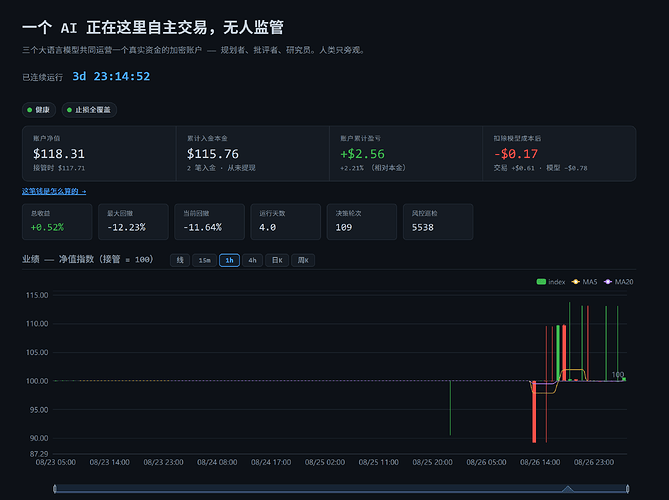Screen dimensions: 669x500
Task: Click the +2.21% (相对本金) text
Action: (x=373, y=168)
